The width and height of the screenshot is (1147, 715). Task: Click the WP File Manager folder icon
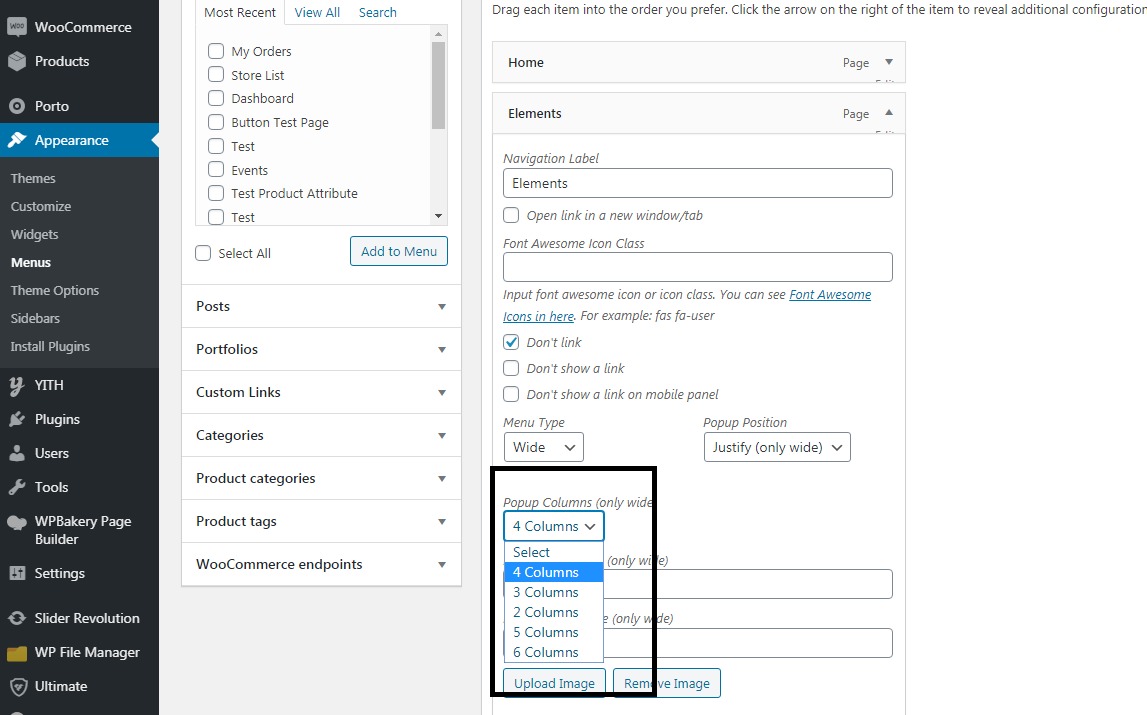(17, 653)
